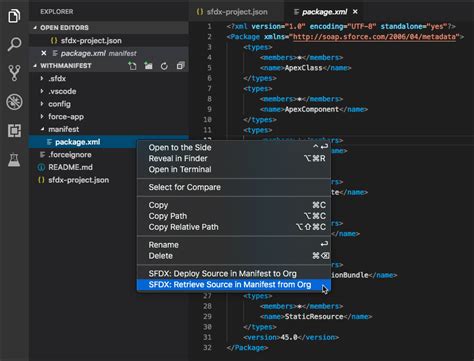This screenshot has height=361, width=474.
Task: Click the README.md info file icon
Action: point(41,167)
